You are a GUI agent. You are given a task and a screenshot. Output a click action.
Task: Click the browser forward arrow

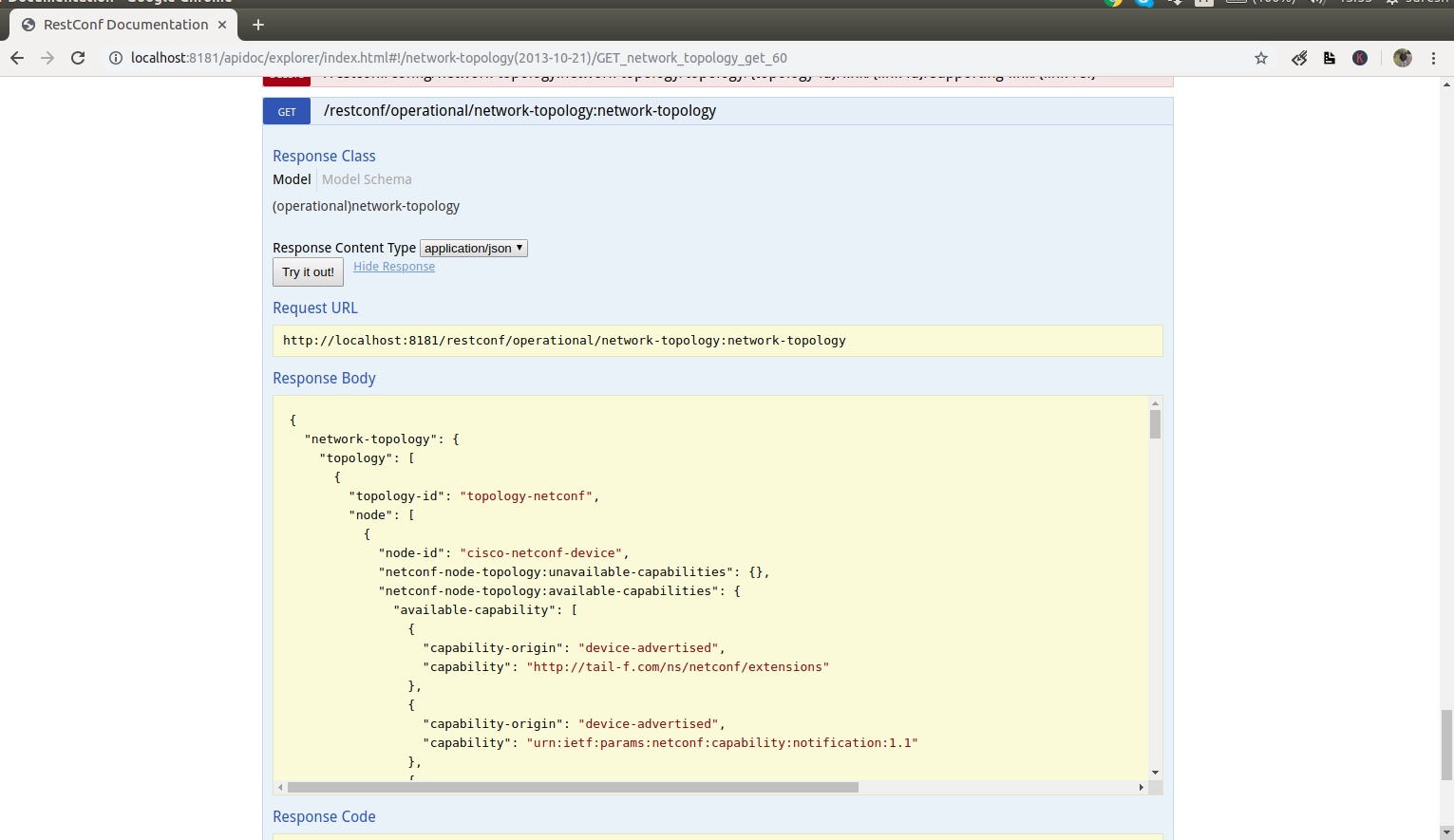(47, 58)
